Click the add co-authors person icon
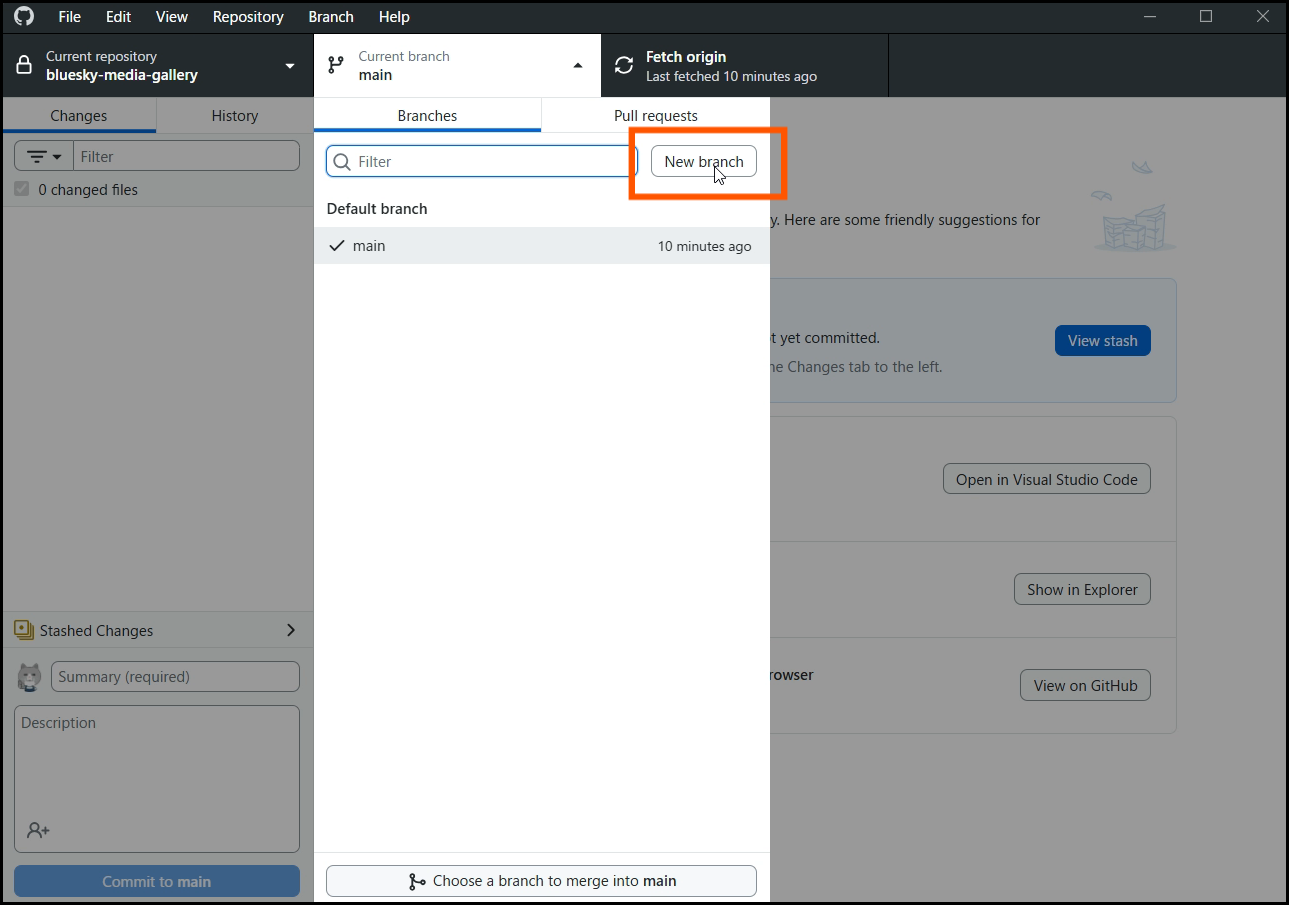The width and height of the screenshot is (1289, 905). click(38, 830)
